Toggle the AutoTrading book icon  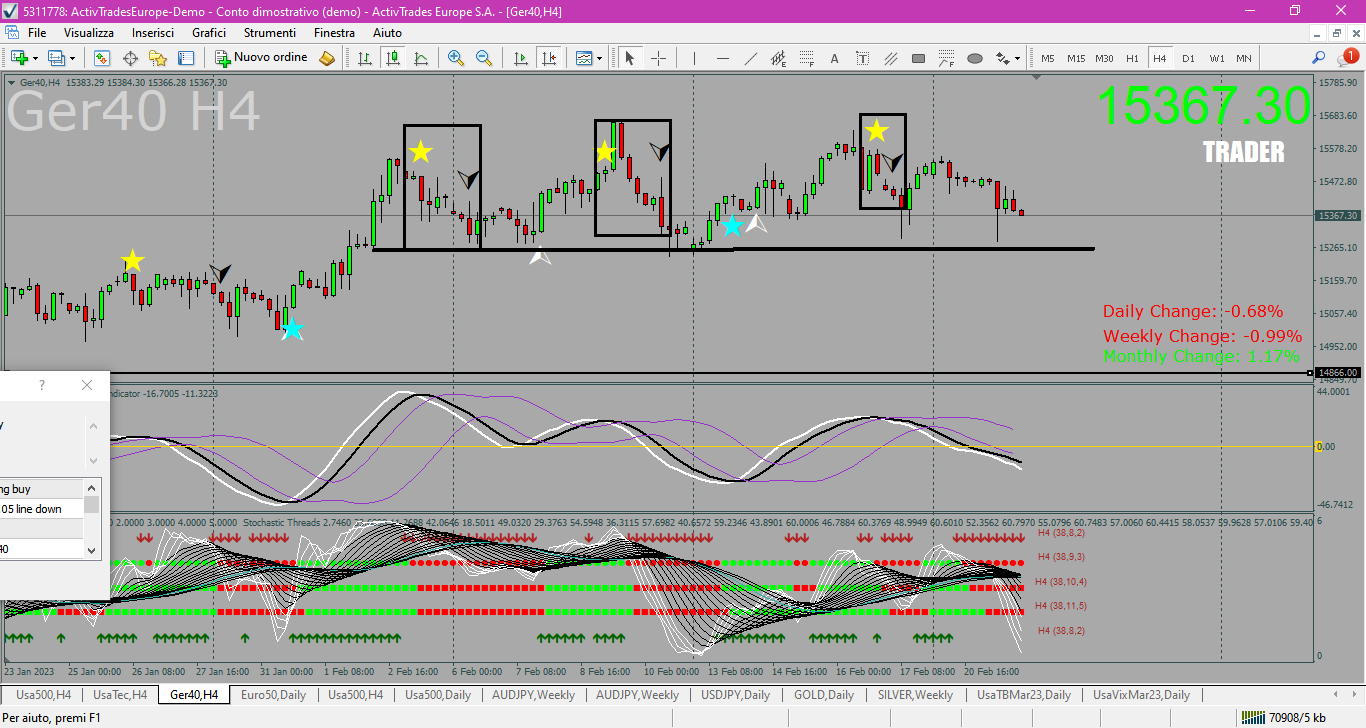pyautogui.click(x=327, y=58)
